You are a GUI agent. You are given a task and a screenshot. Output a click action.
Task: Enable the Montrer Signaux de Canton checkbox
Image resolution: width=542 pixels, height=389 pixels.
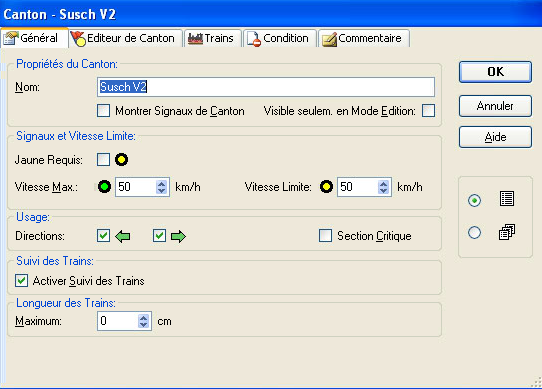point(103,111)
